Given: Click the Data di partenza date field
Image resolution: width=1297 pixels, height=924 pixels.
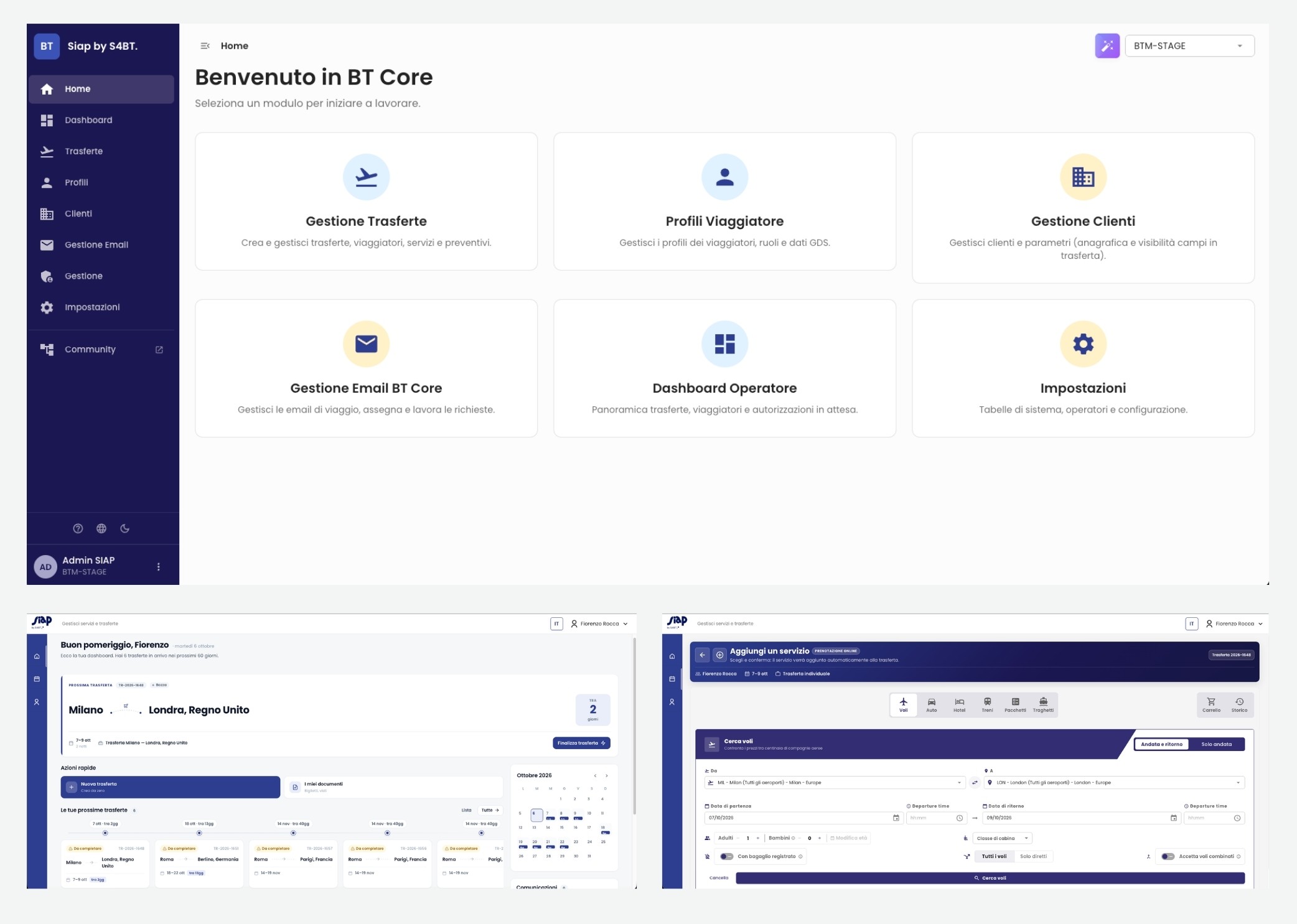Looking at the screenshot, I should pos(803,818).
